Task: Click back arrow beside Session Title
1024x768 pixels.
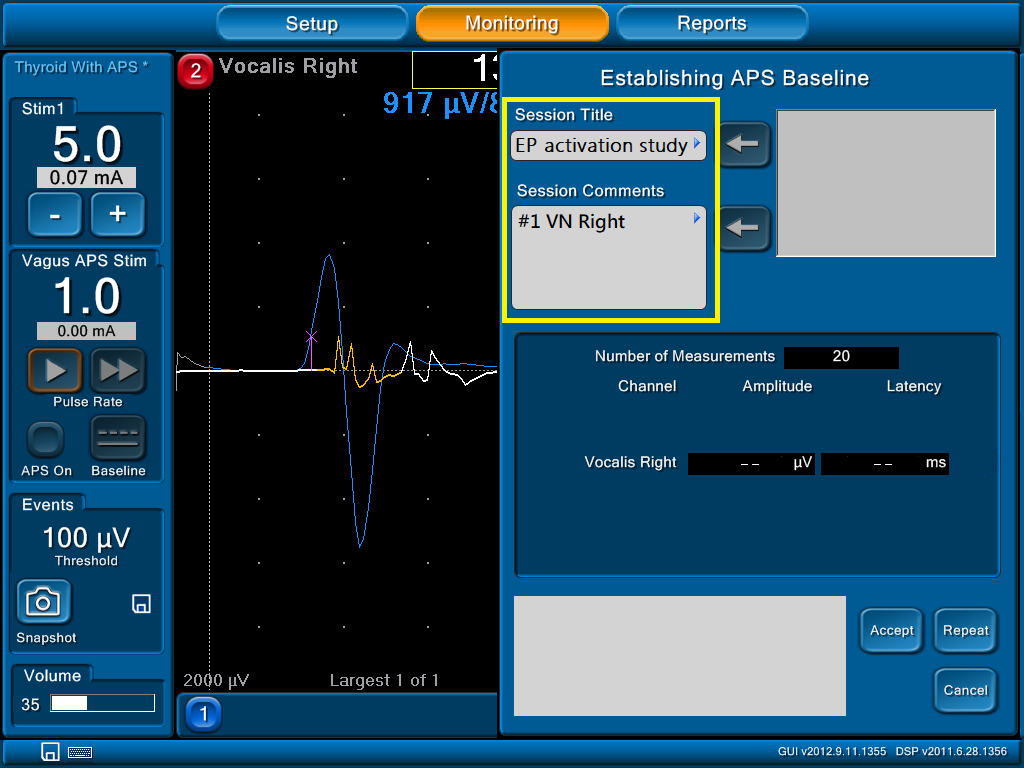Action: [743, 145]
